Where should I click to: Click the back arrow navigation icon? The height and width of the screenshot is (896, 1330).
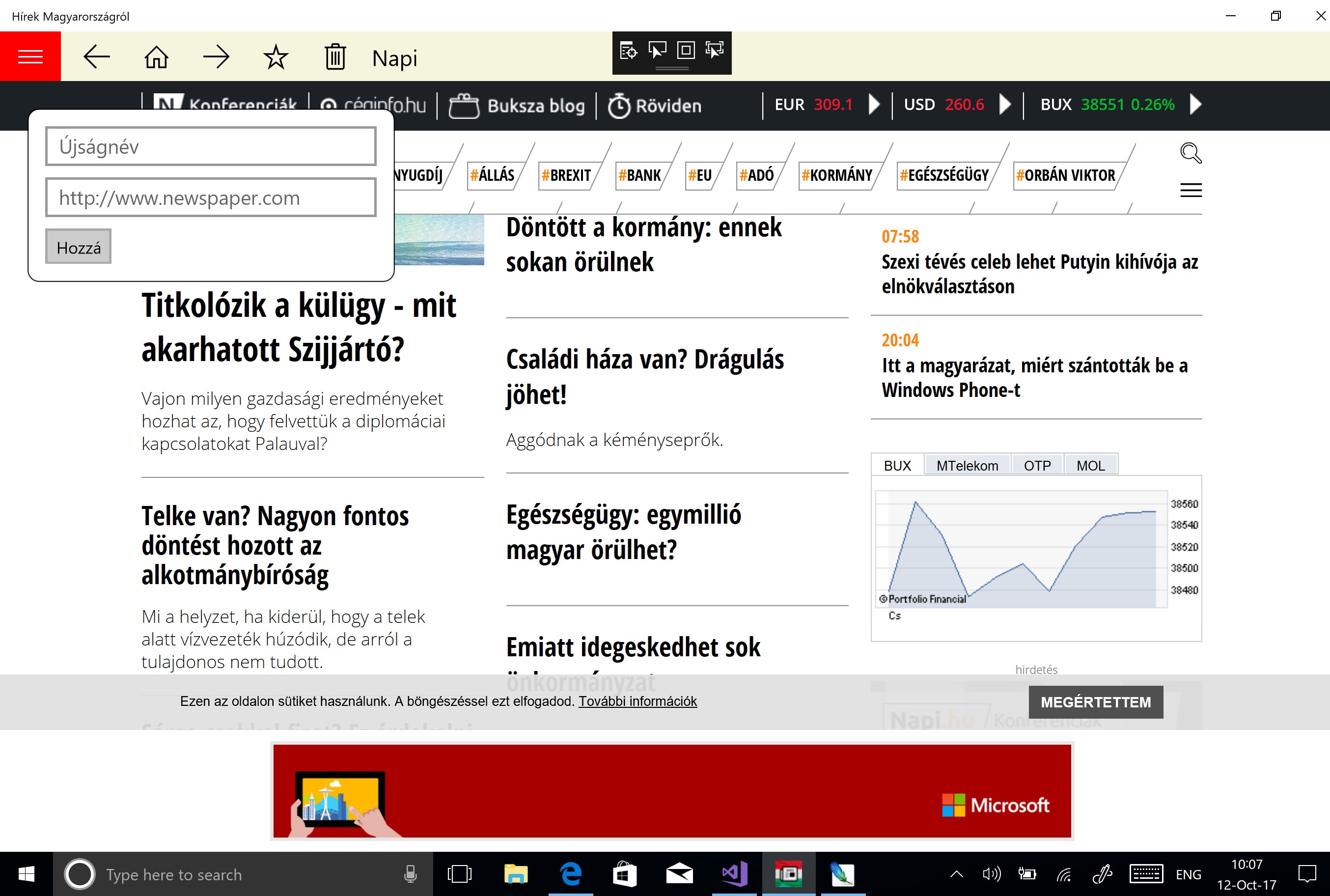click(x=96, y=57)
